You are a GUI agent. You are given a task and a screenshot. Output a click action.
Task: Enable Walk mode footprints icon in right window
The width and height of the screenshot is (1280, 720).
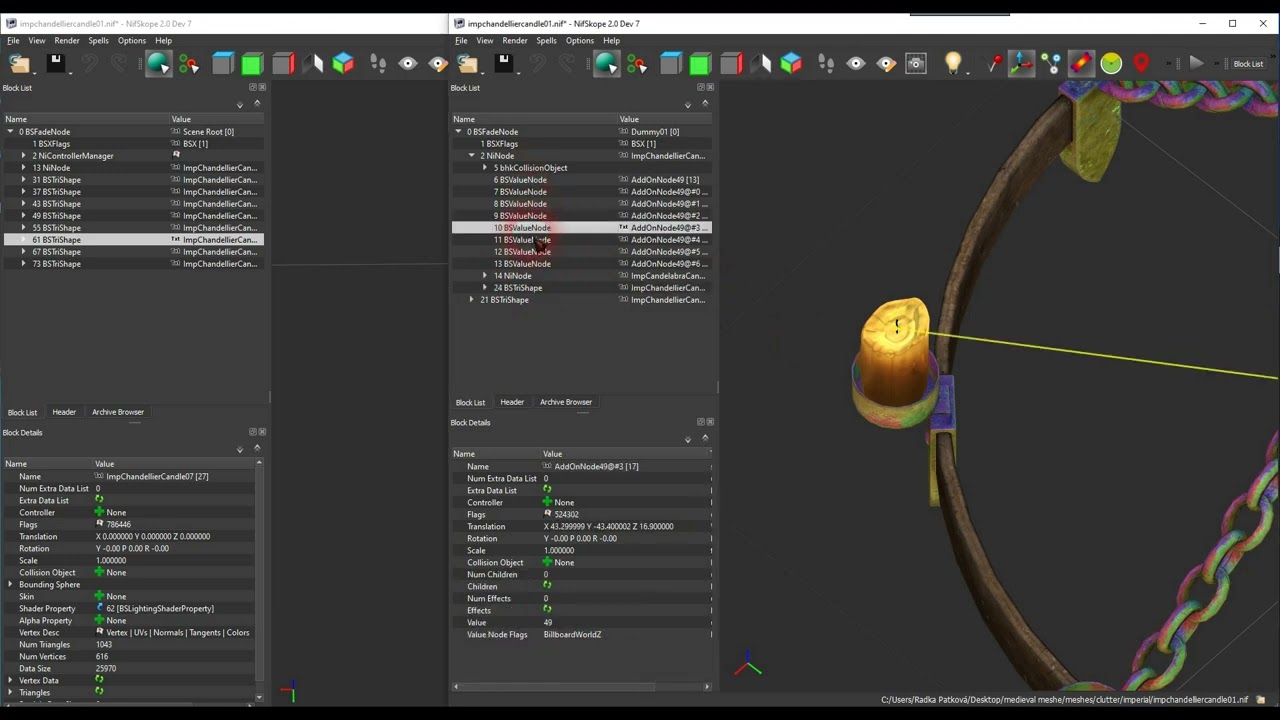point(826,64)
